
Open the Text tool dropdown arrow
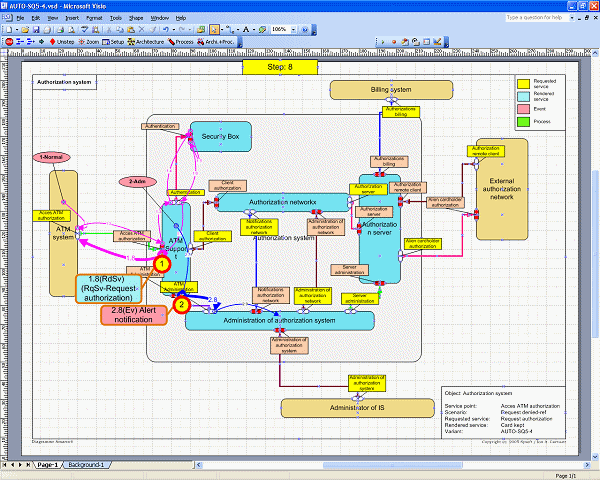253,30
